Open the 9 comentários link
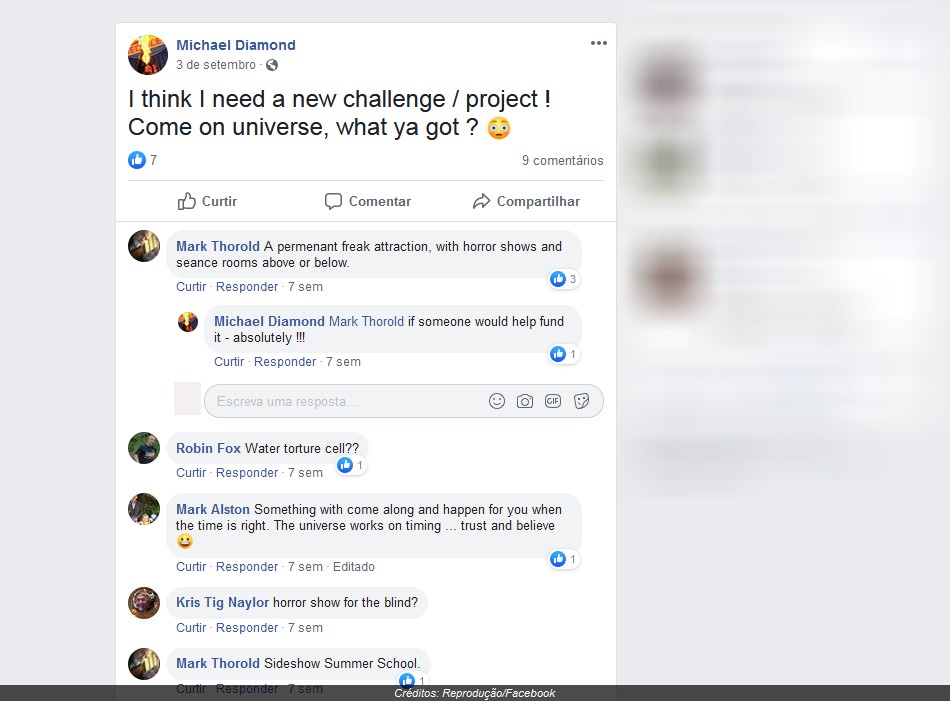The height and width of the screenshot is (701, 950). (x=562, y=161)
